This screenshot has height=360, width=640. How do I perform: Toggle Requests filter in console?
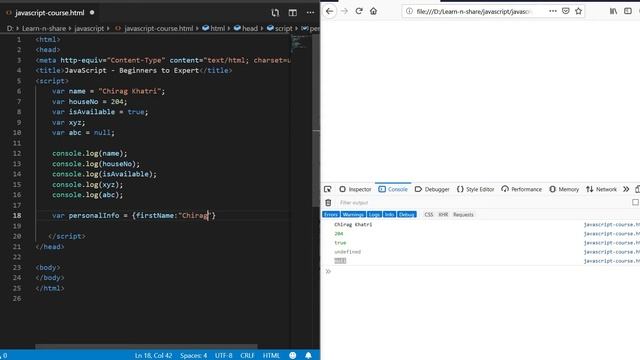[x=463, y=214]
